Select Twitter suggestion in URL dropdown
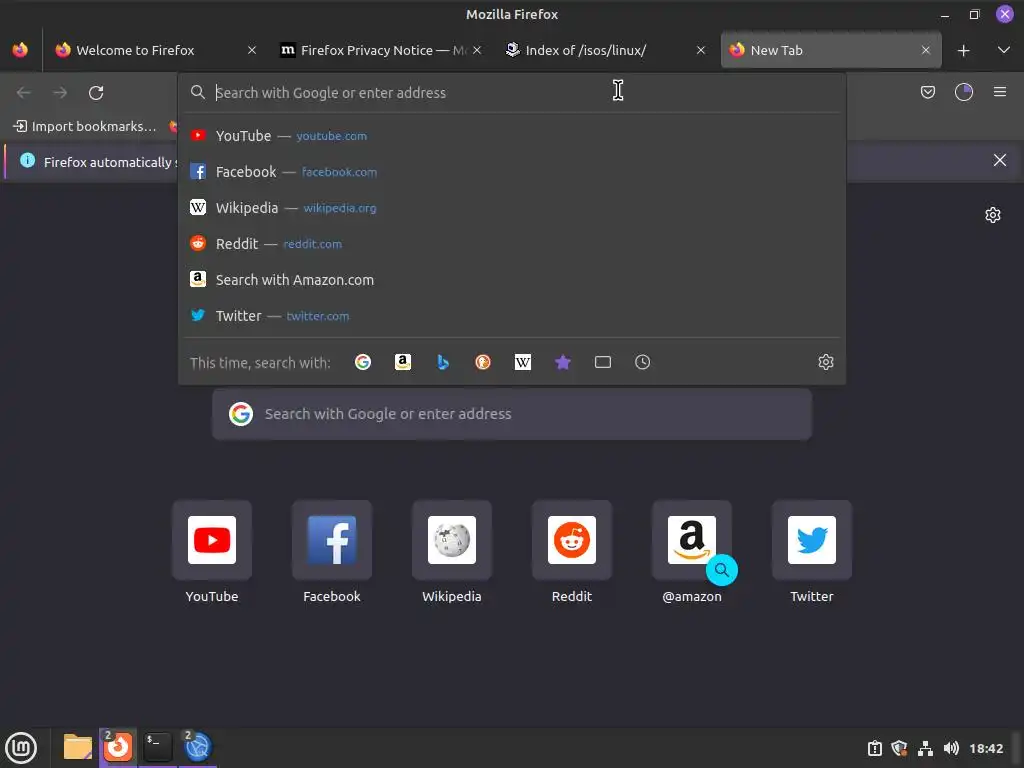This screenshot has width=1024, height=768. pos(511,315)
